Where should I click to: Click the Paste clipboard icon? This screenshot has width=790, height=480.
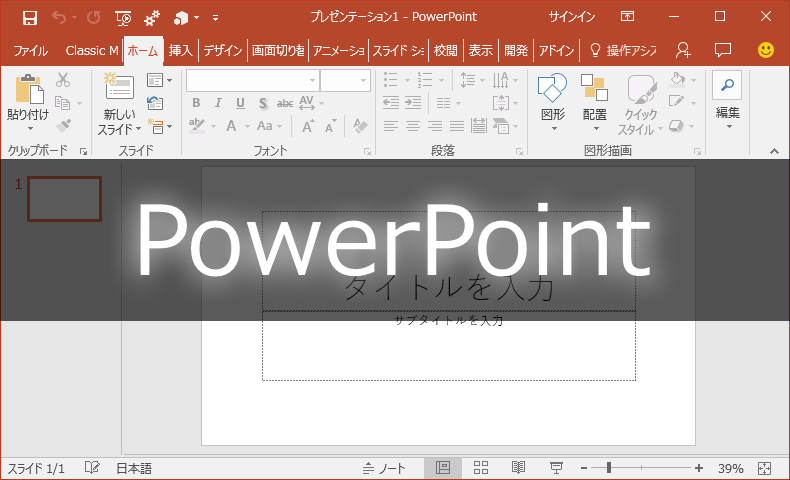click(29, 90)
